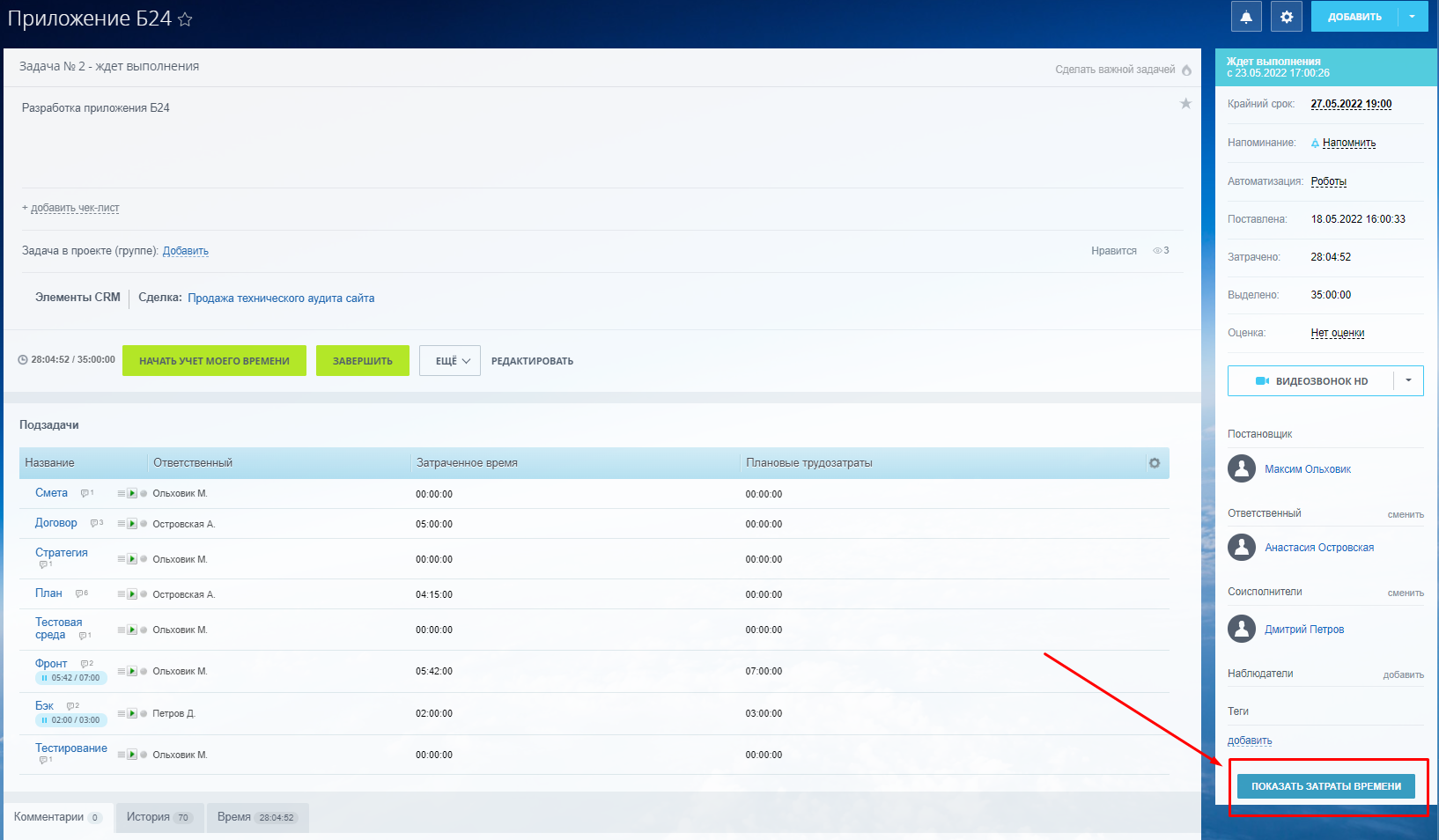Click the comments icon next to План
The image size is (1439, 840).
pos(80,593)
